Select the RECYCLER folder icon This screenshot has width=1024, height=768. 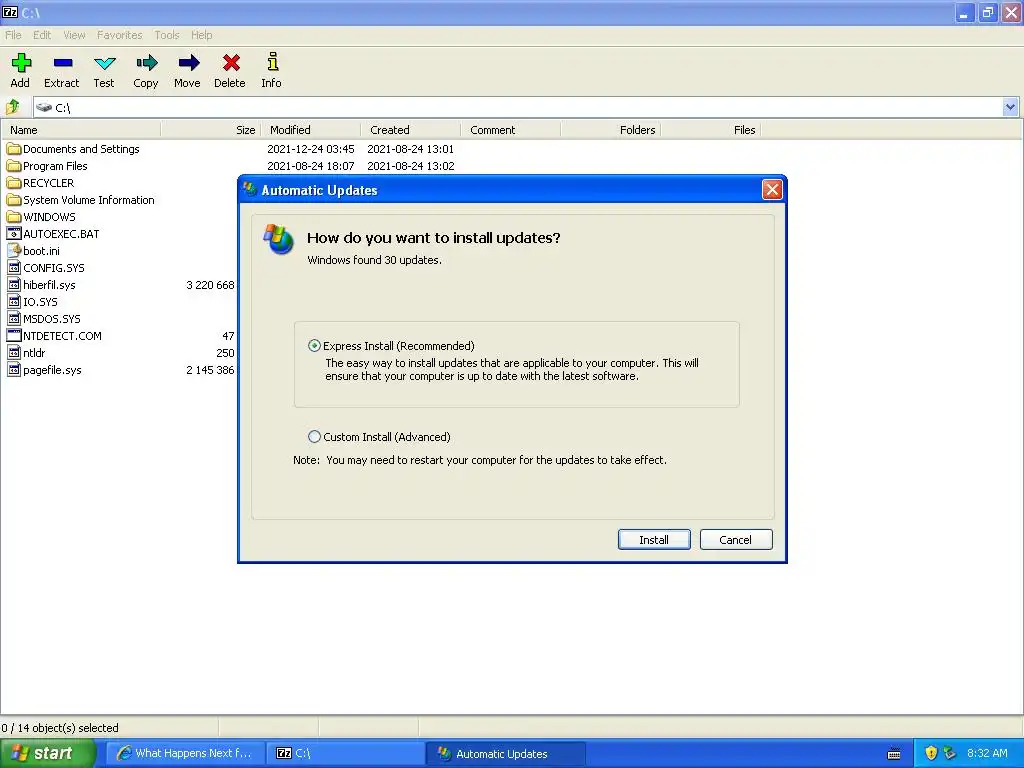click(14, 183)
